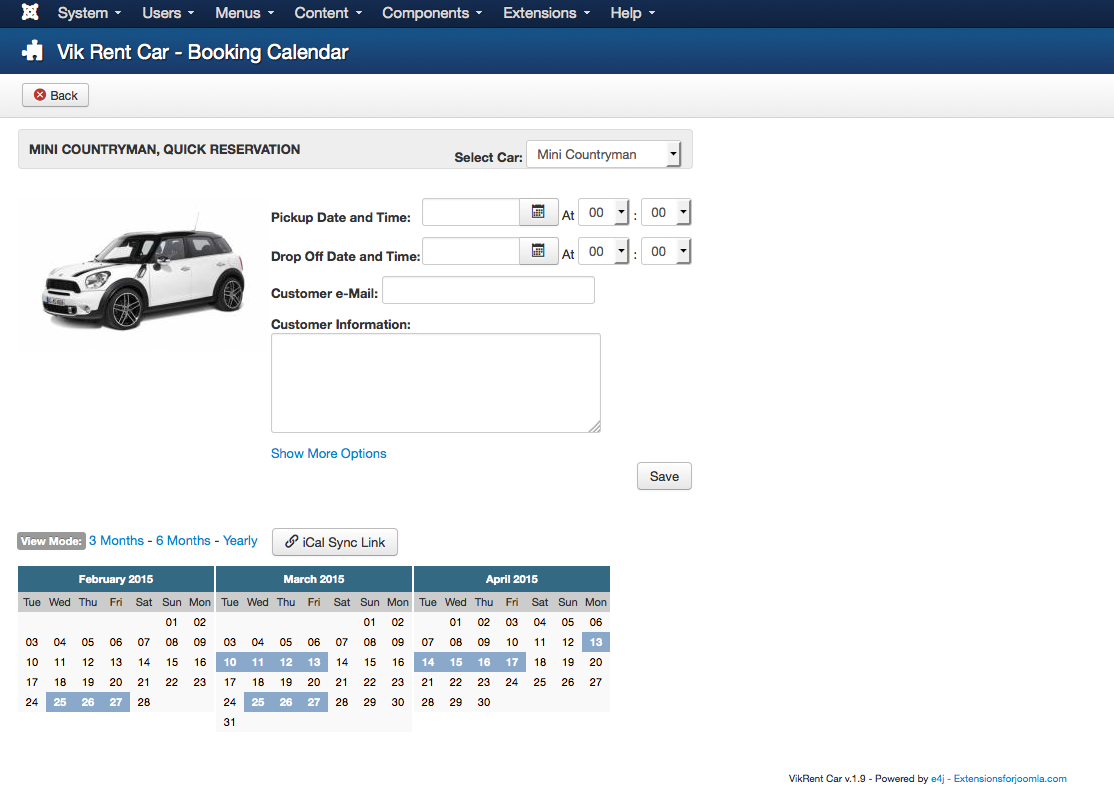Select booked day 27 in February 2015
The image size is (1114, 805).
click(116, 702)
